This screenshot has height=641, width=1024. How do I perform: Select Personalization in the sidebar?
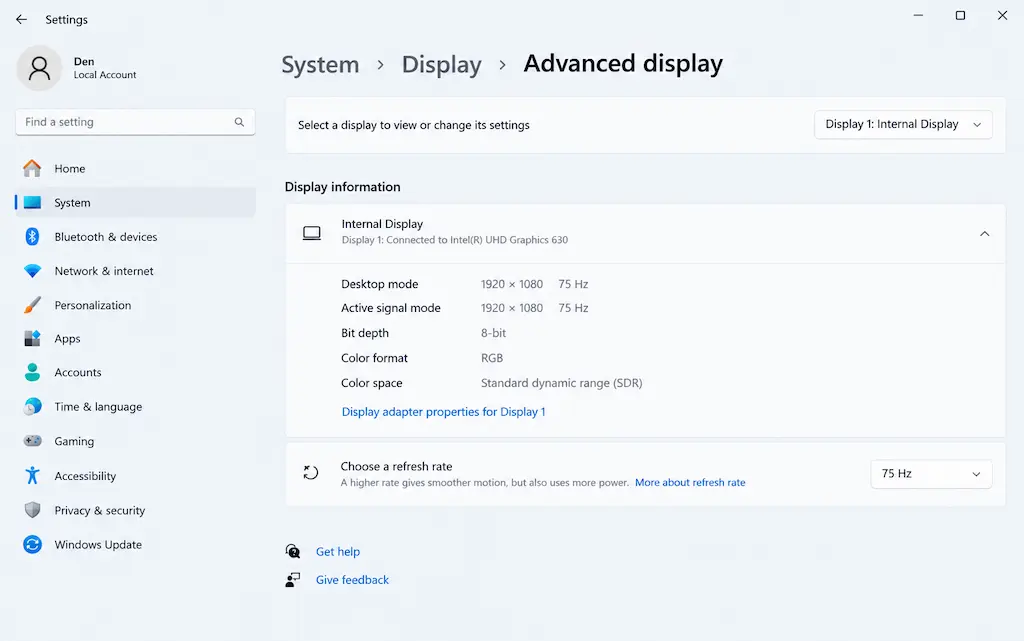coord(135,305)
